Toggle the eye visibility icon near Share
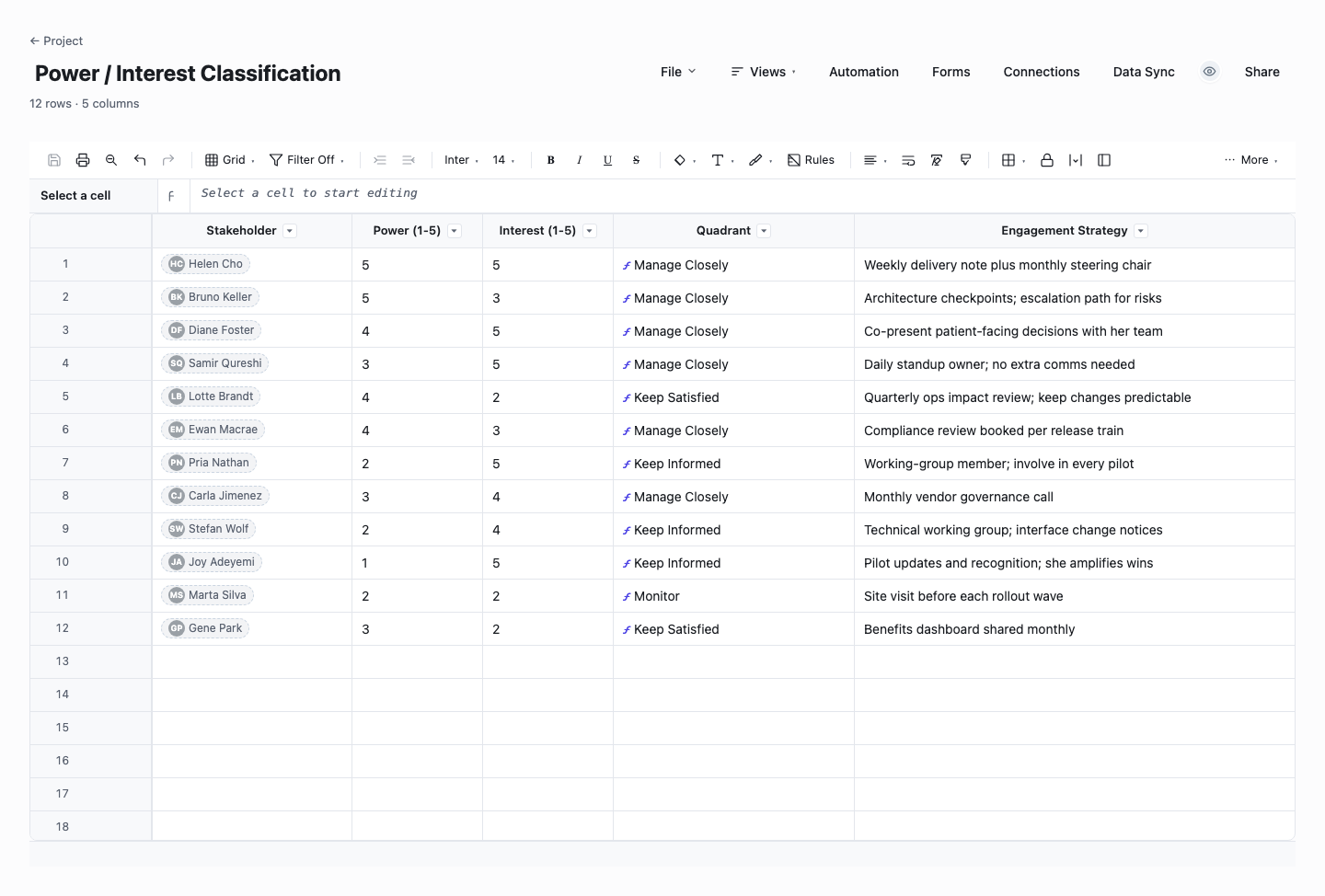Viewport: 1325px width, 896px height. tap(1210, 72)
